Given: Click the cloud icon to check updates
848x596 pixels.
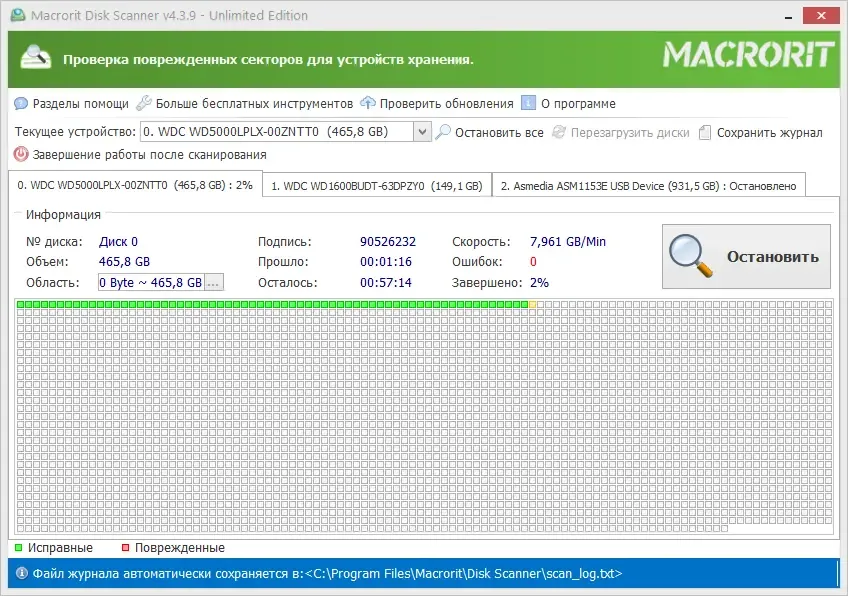Looking at the screenshot, I should [x=368, y=103].
